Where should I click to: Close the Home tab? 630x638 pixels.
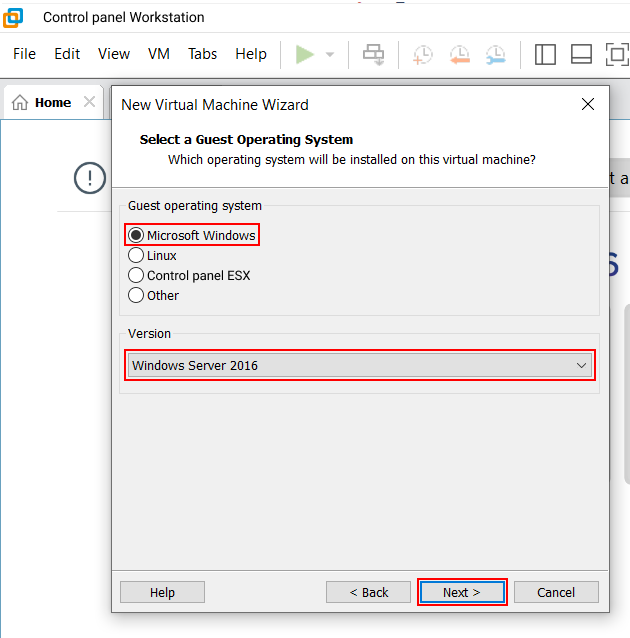click(89, 102)
